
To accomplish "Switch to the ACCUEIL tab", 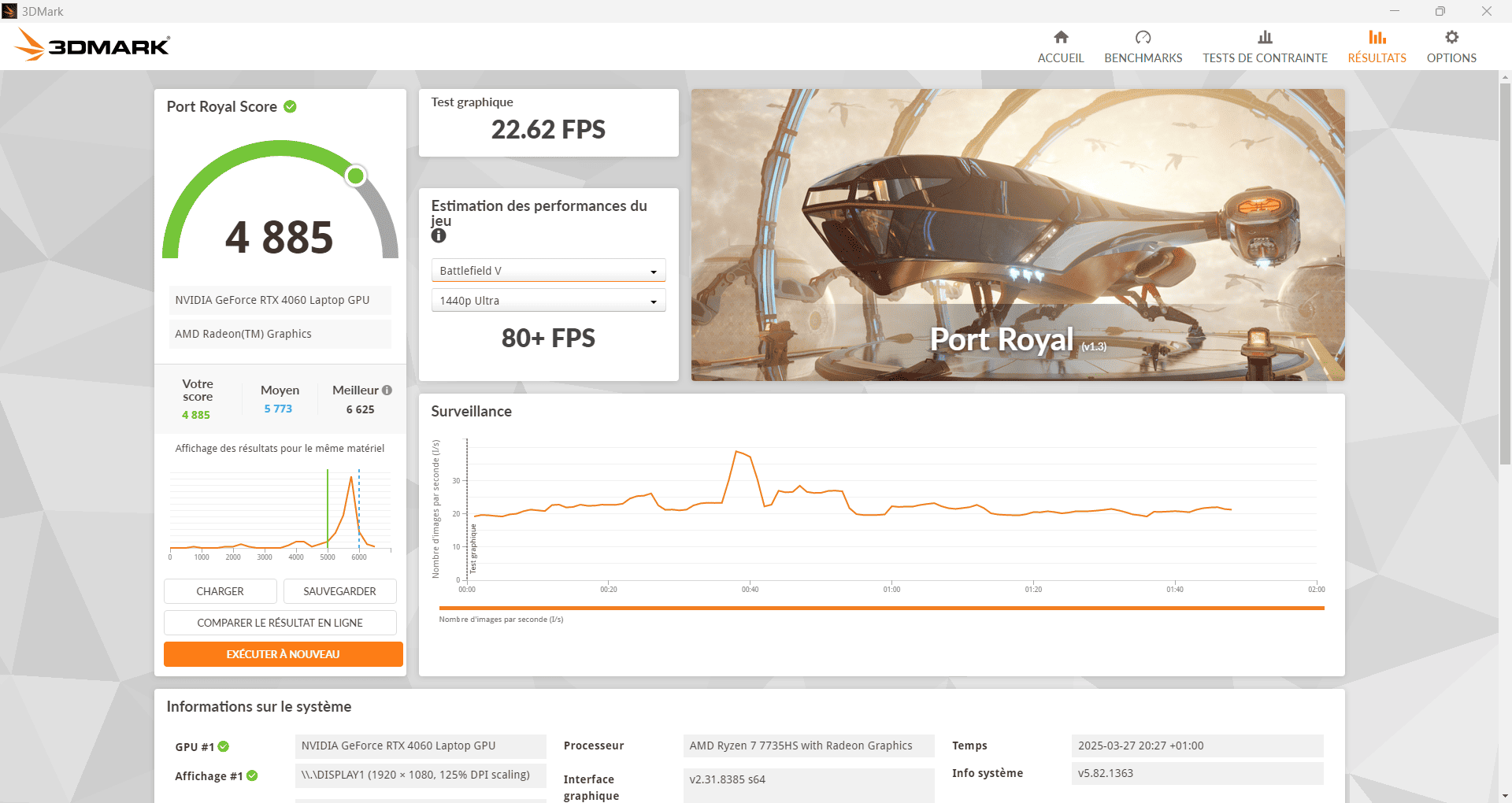I will point(1061,47).
